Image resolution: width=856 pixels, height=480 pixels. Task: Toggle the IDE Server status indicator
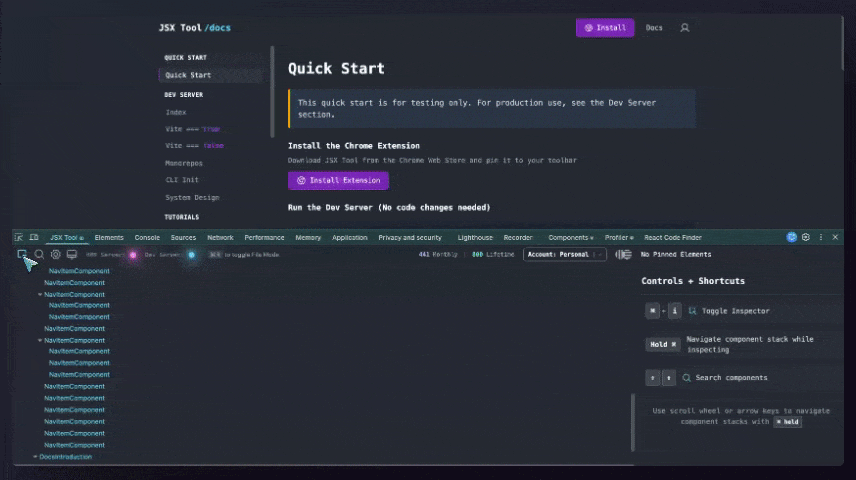pos(133,255)
